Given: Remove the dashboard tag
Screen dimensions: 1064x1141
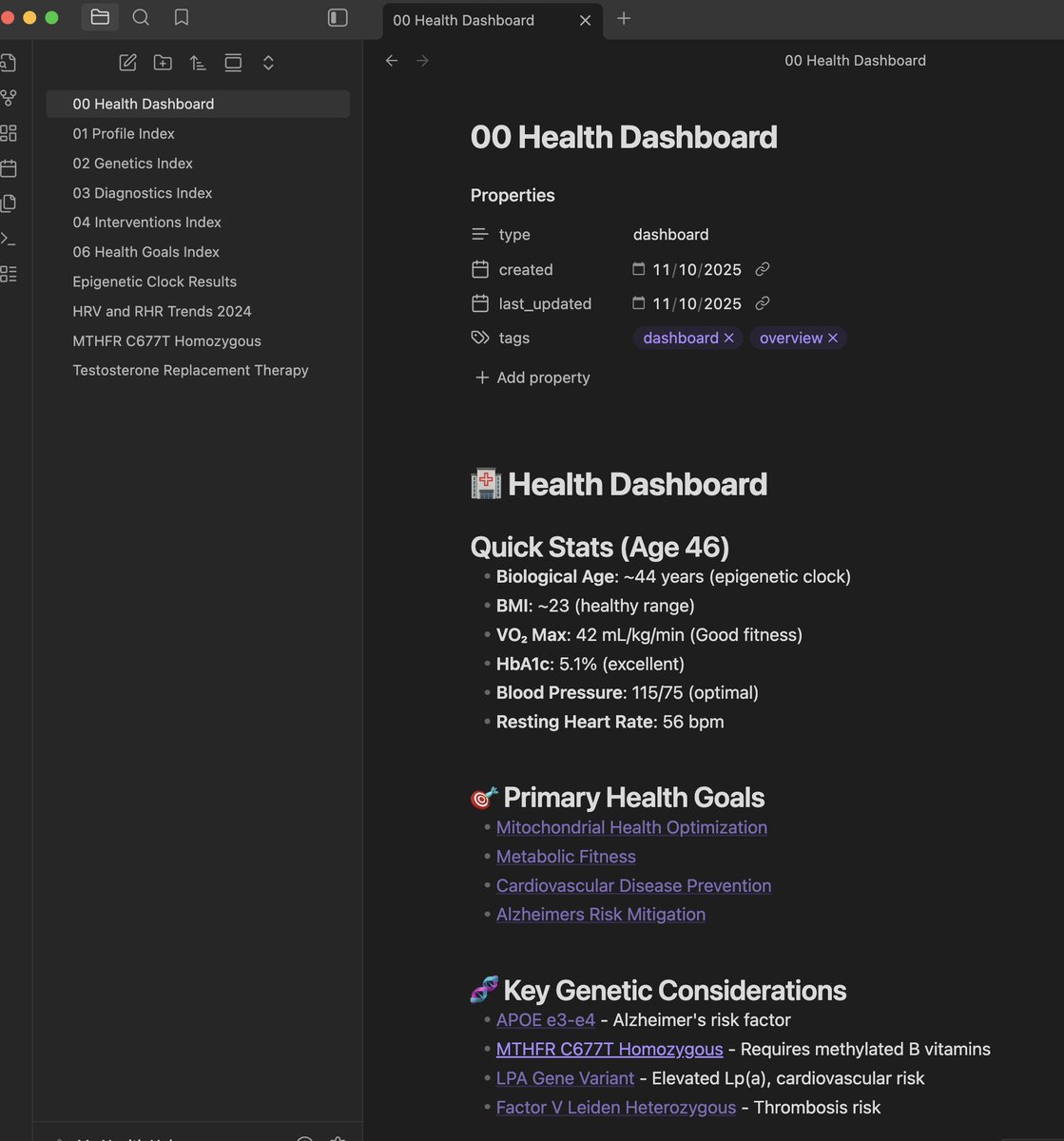Looking at the screenshot, I should click(x=729, y=338).
